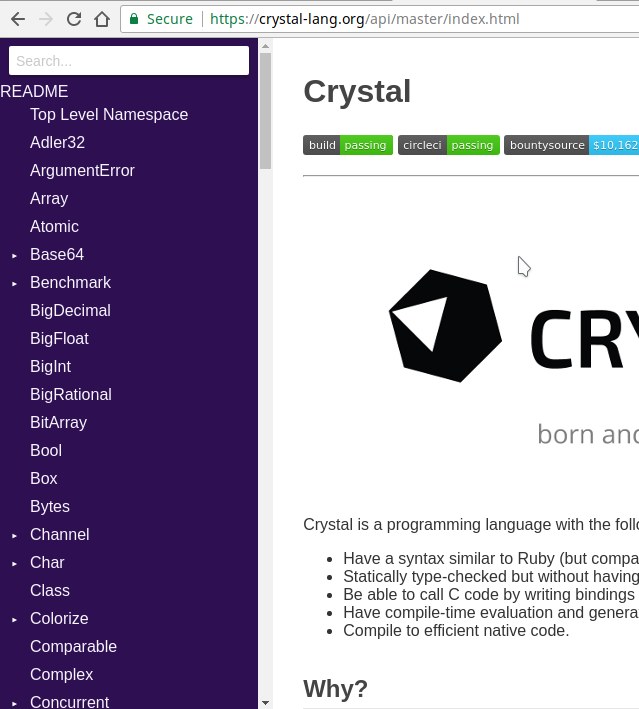Screen dimensions: 639x709
Task: Open the BigRational entry
Action: click(x=71, y=395)
